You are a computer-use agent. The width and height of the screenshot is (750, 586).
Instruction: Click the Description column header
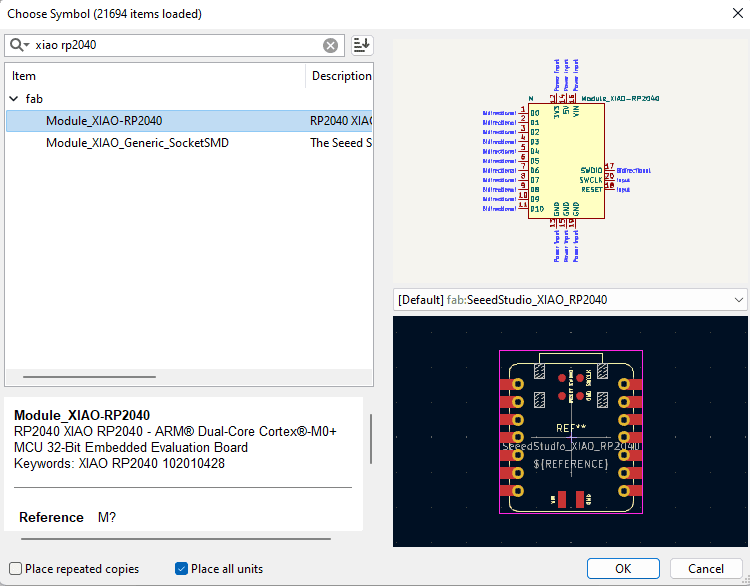point(339,76)
